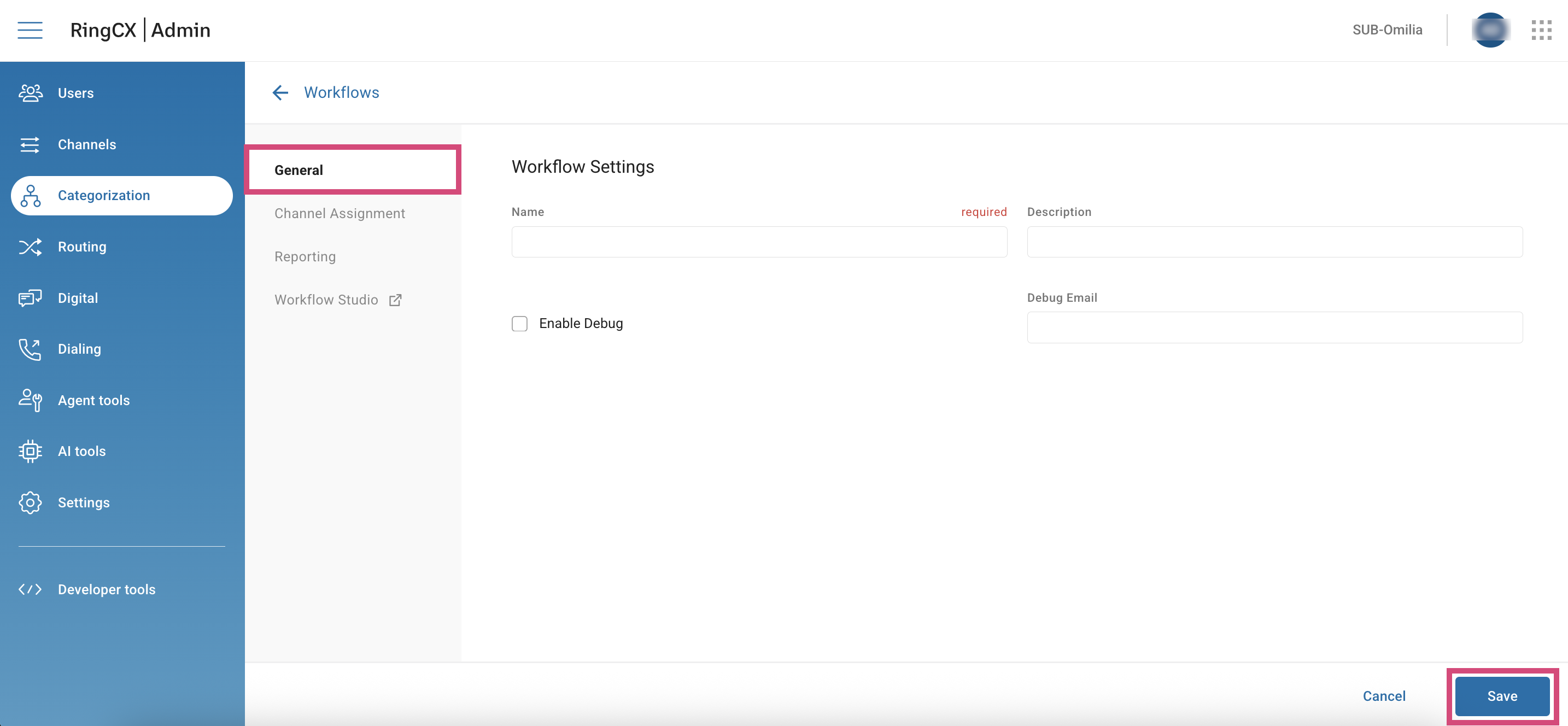The image size is (1568, 726).
Task: Open the user avatar menu
Action: [1490, 30]
